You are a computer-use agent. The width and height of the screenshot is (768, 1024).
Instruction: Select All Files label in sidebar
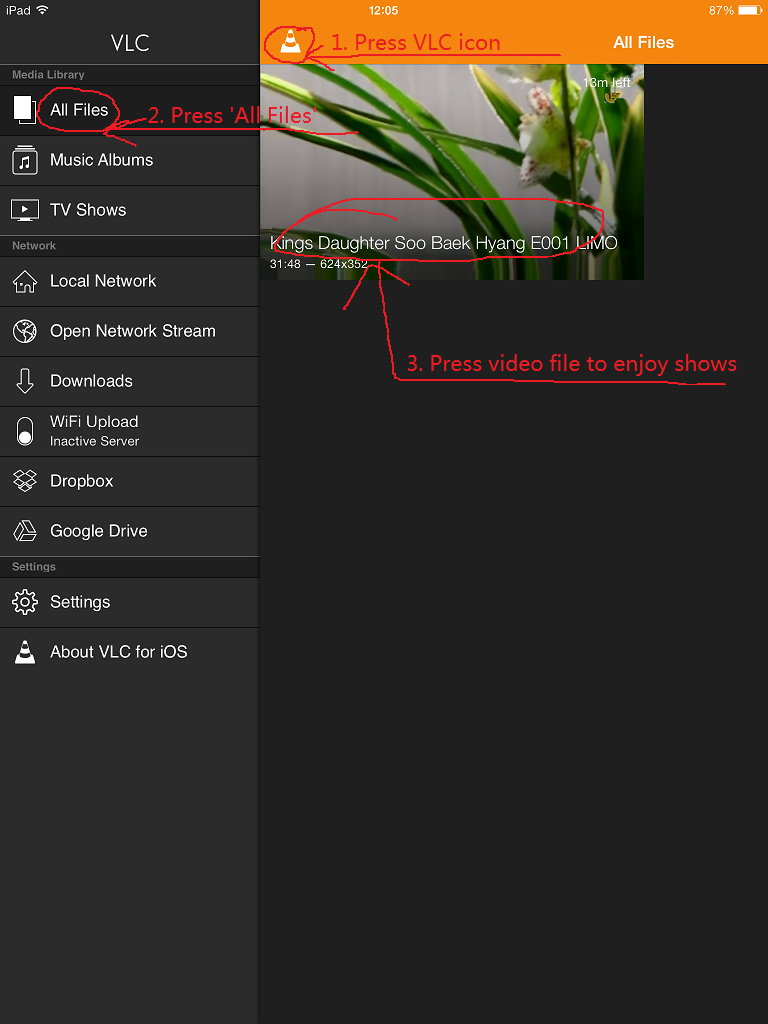(79, 110)
